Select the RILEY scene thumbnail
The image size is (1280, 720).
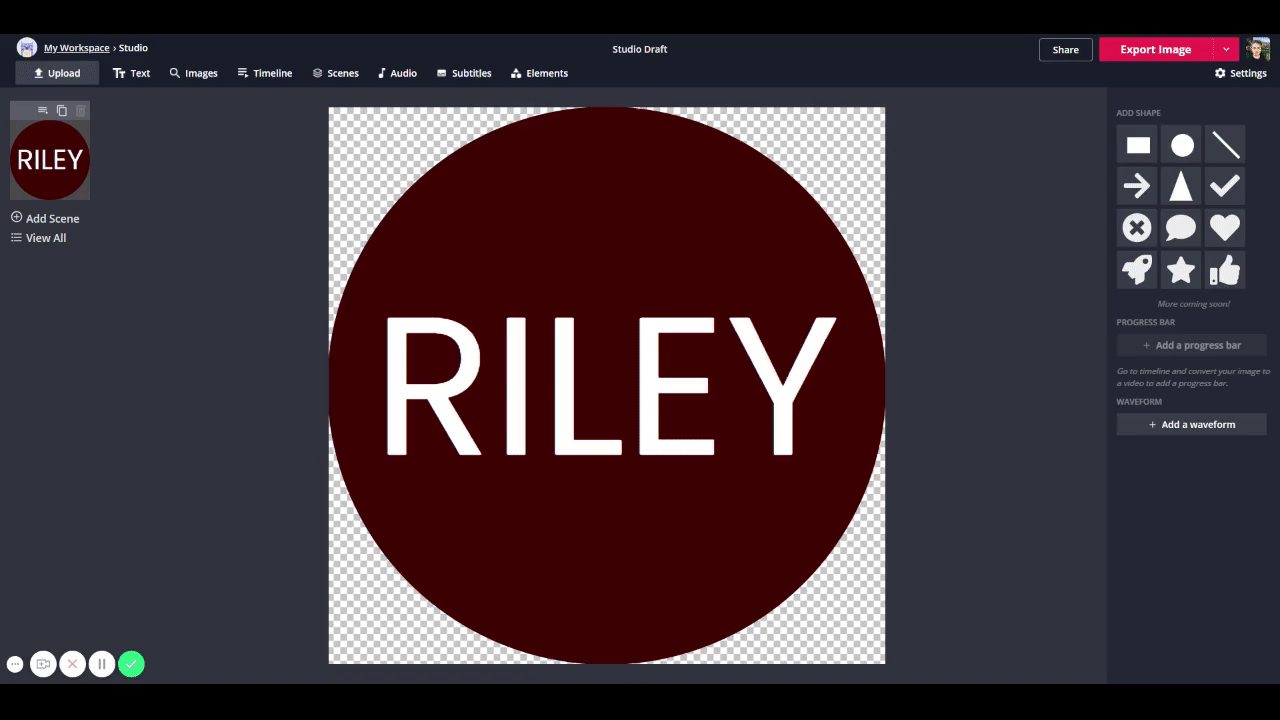50,160
